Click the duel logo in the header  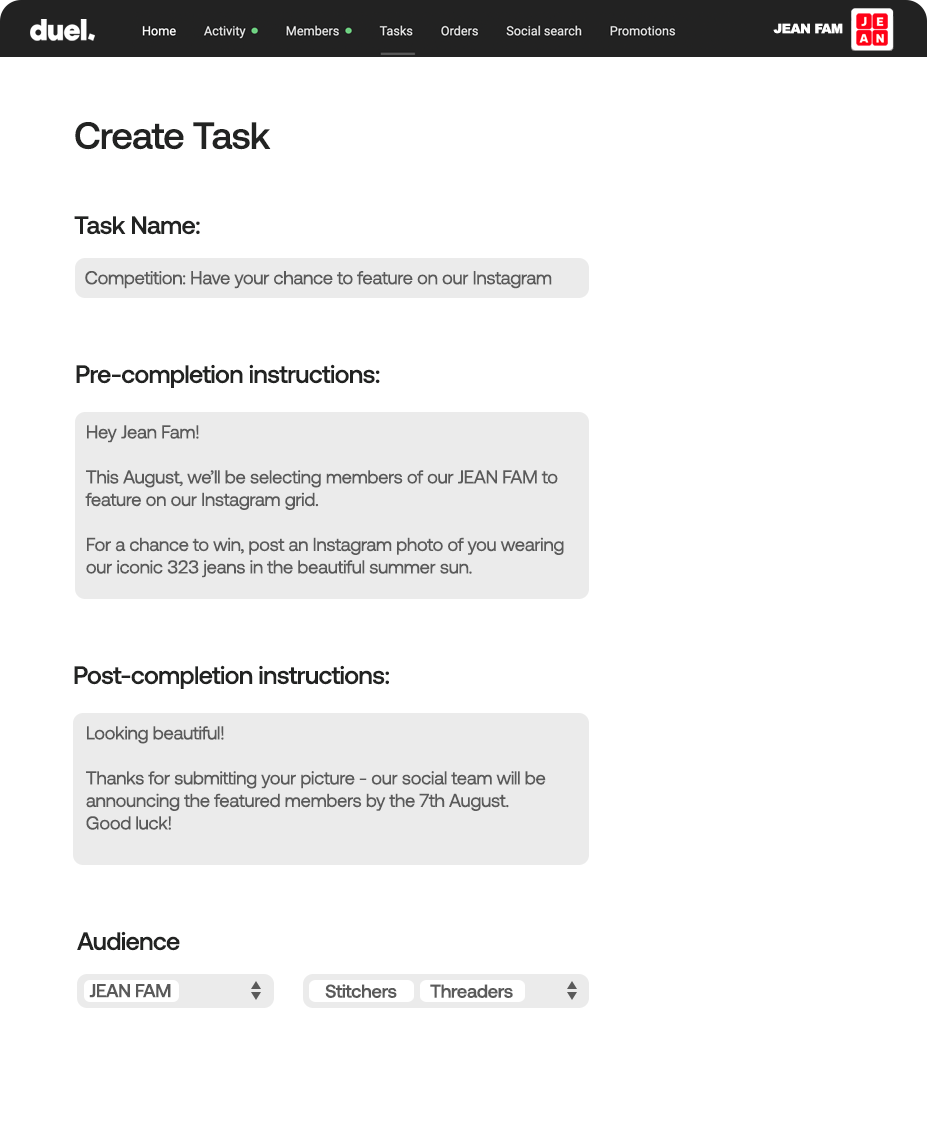61,29
